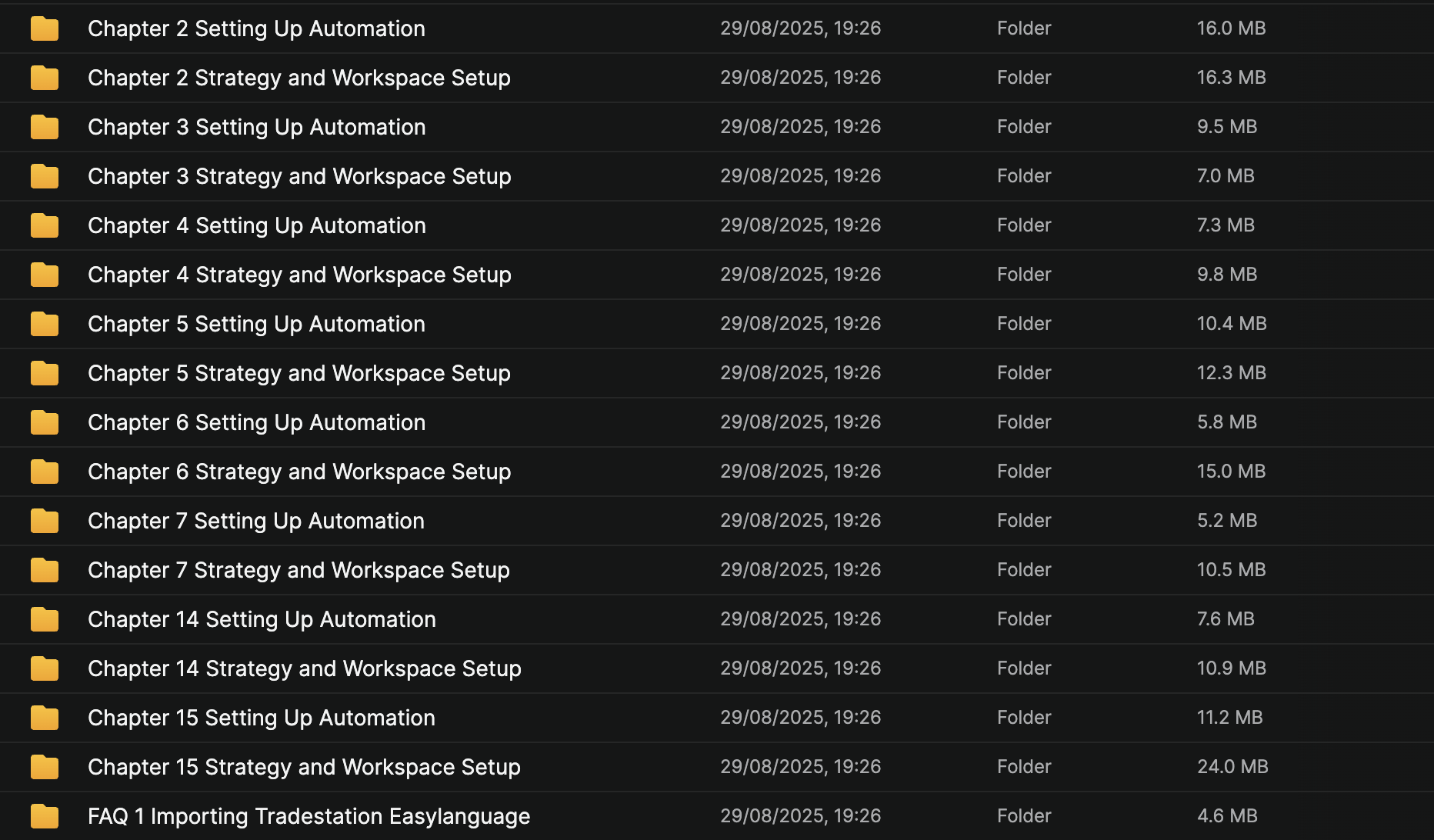The width and height of the screenshot is (1434, 840).
Task: Open Chapter 3 Setting Up Automation folder name
Action: pyautogui.click(x=256, y=127)
